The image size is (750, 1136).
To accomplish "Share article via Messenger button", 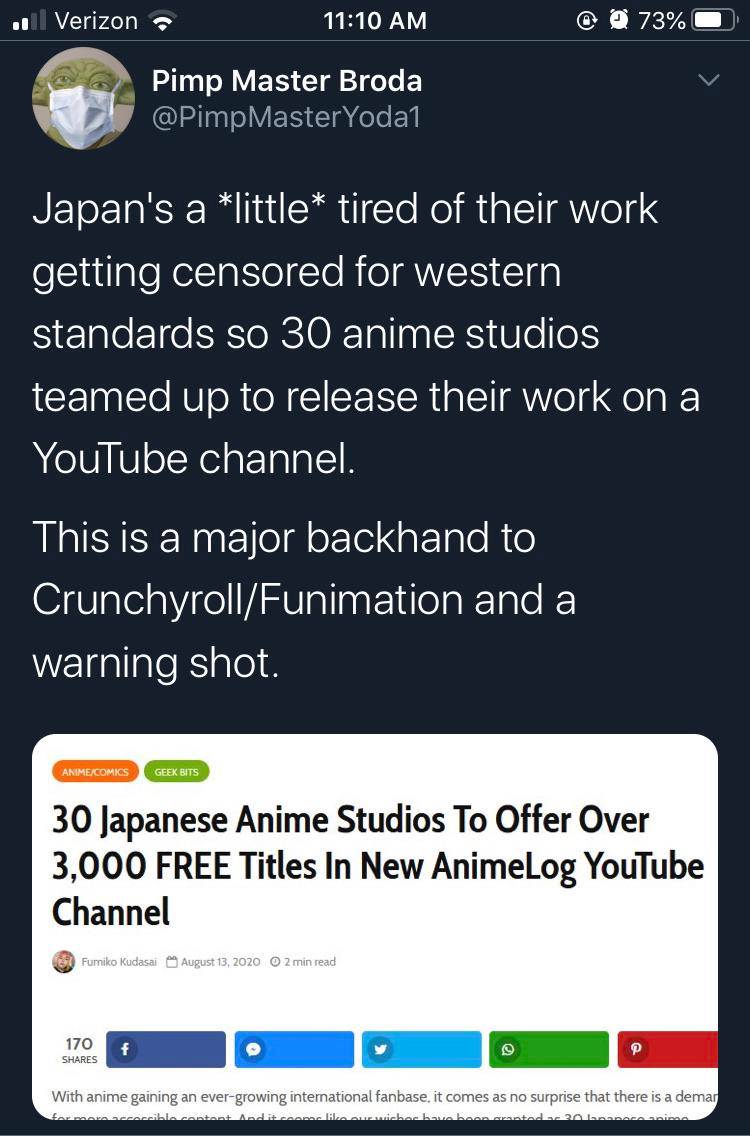I will pos(294,1049).
